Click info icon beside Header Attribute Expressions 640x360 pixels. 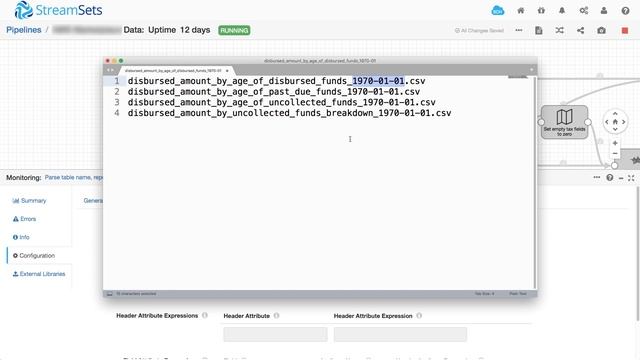point(205,316)
